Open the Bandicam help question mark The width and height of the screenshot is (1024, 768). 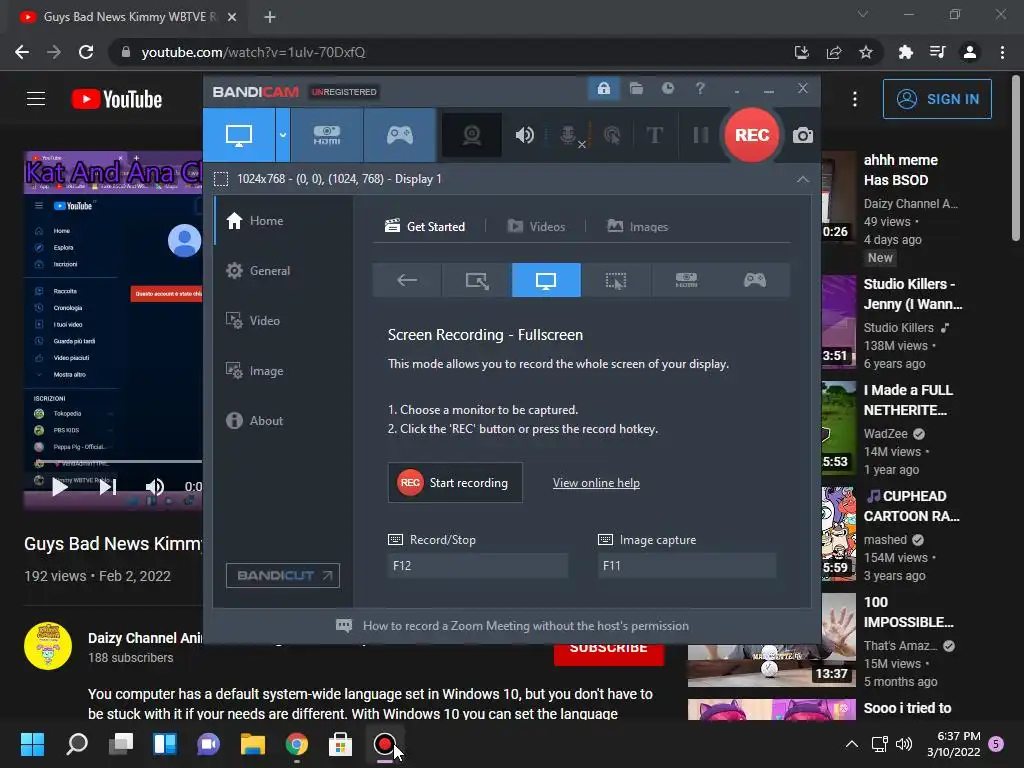point(700,88)
